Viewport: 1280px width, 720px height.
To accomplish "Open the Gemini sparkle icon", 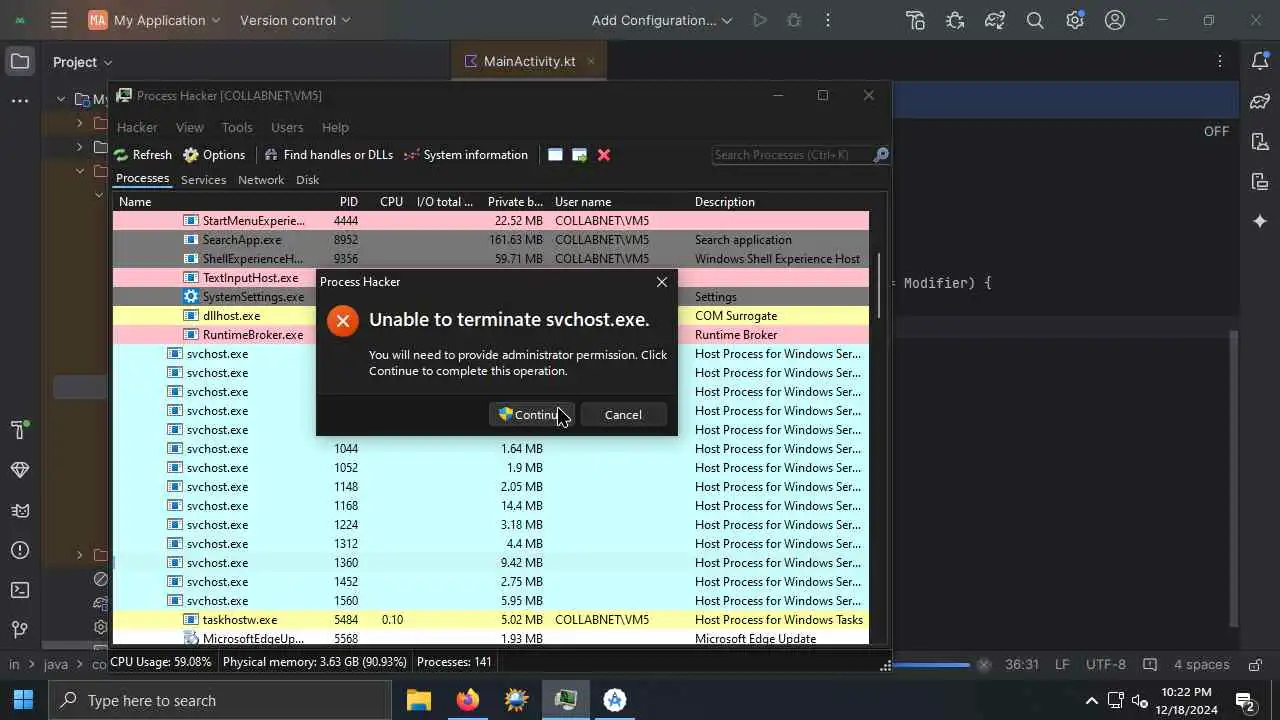I will 1260,221.
